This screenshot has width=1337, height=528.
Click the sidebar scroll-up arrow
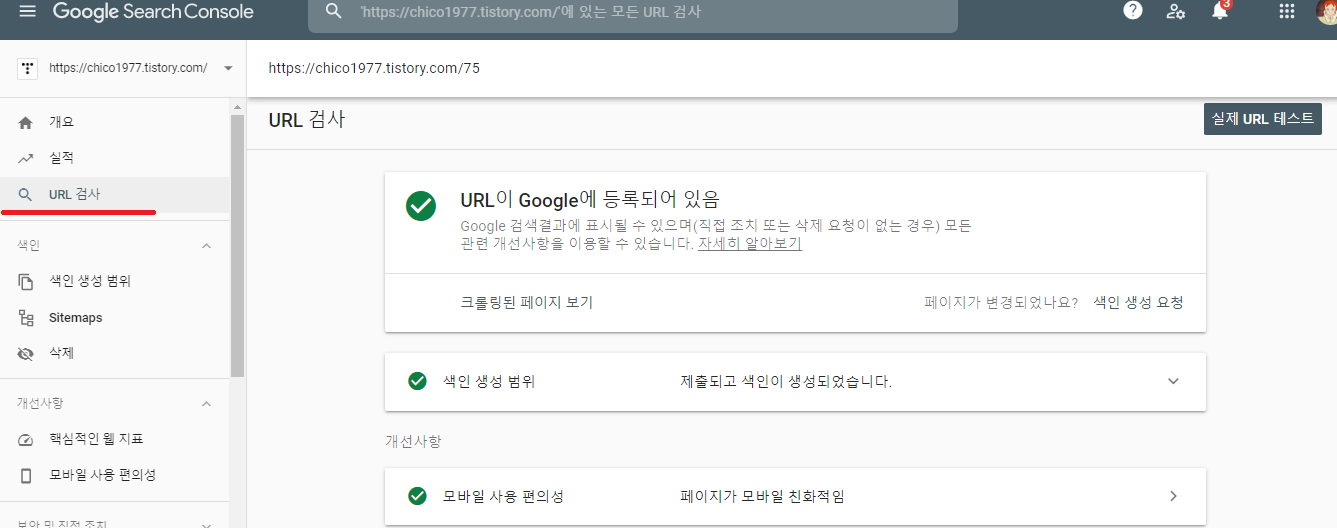[x=237, y=107]
